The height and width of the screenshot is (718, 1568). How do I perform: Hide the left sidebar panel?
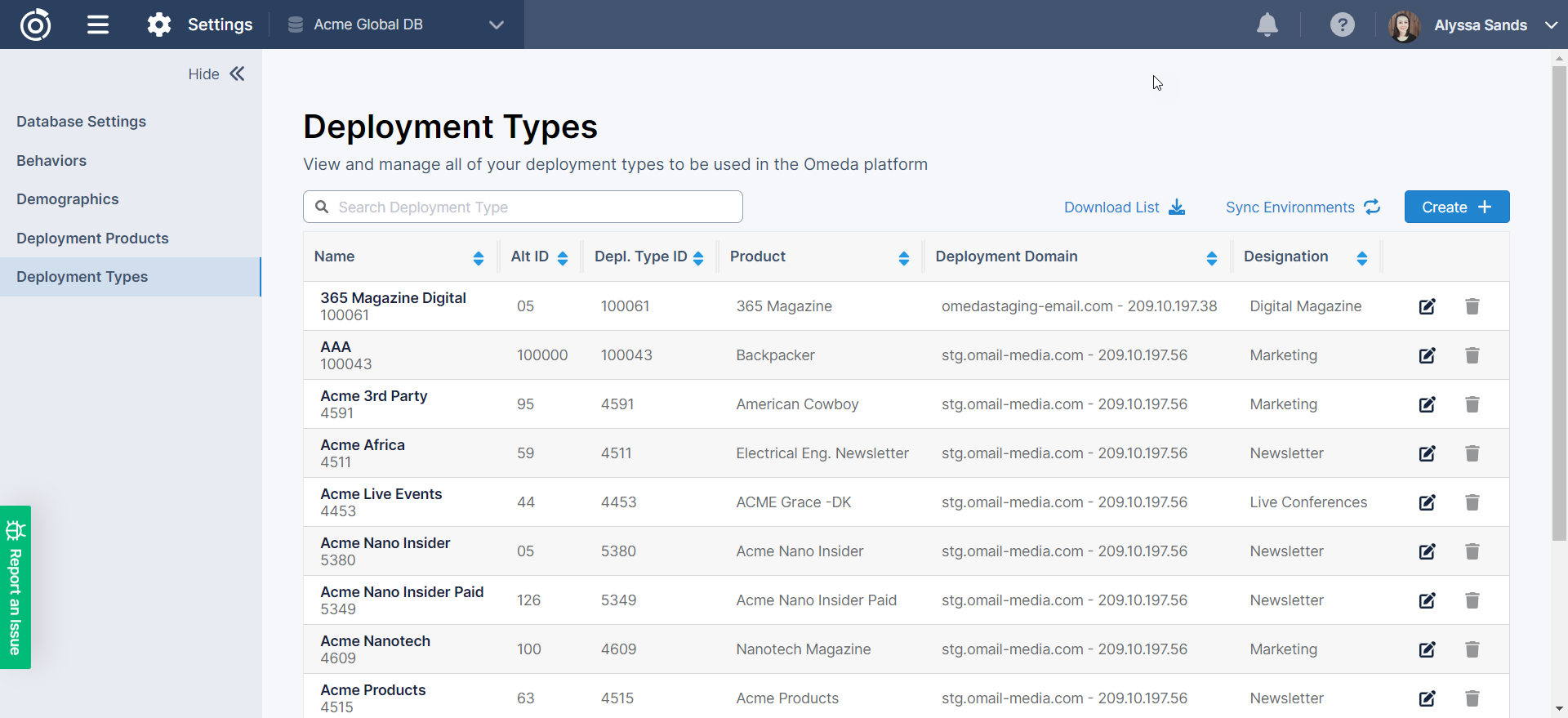pos(216,74)
